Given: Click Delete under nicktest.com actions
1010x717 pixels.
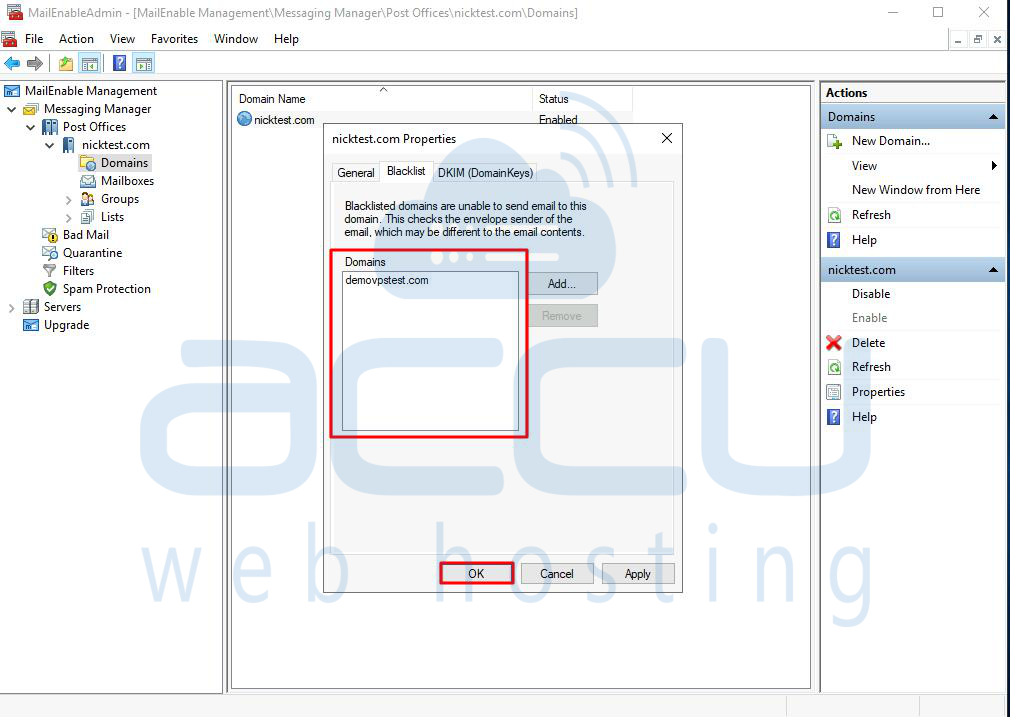Looking at the screenshot, I should tap(868, 343).
